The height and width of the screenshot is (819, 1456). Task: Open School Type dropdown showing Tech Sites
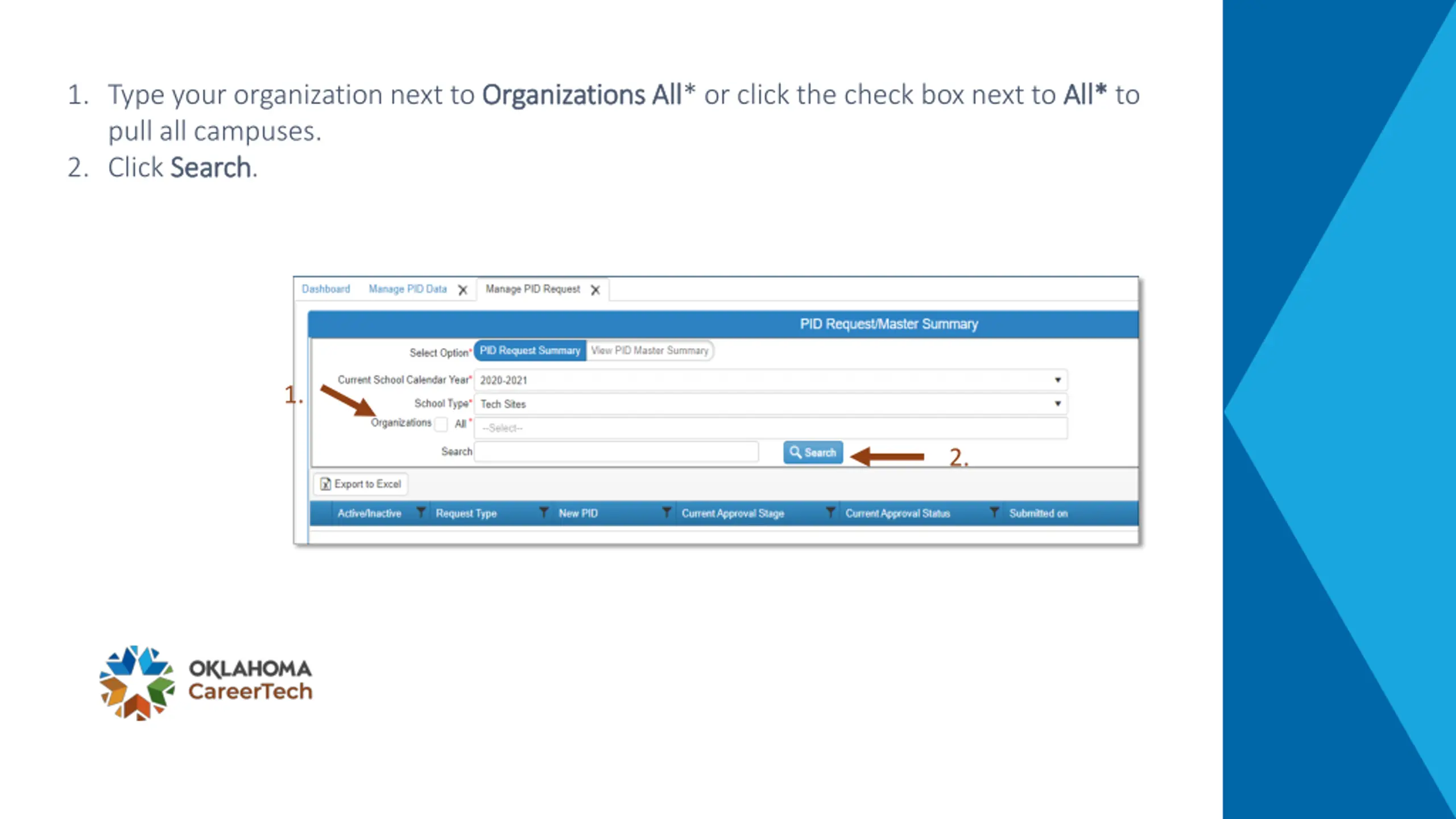click(771, 404)
